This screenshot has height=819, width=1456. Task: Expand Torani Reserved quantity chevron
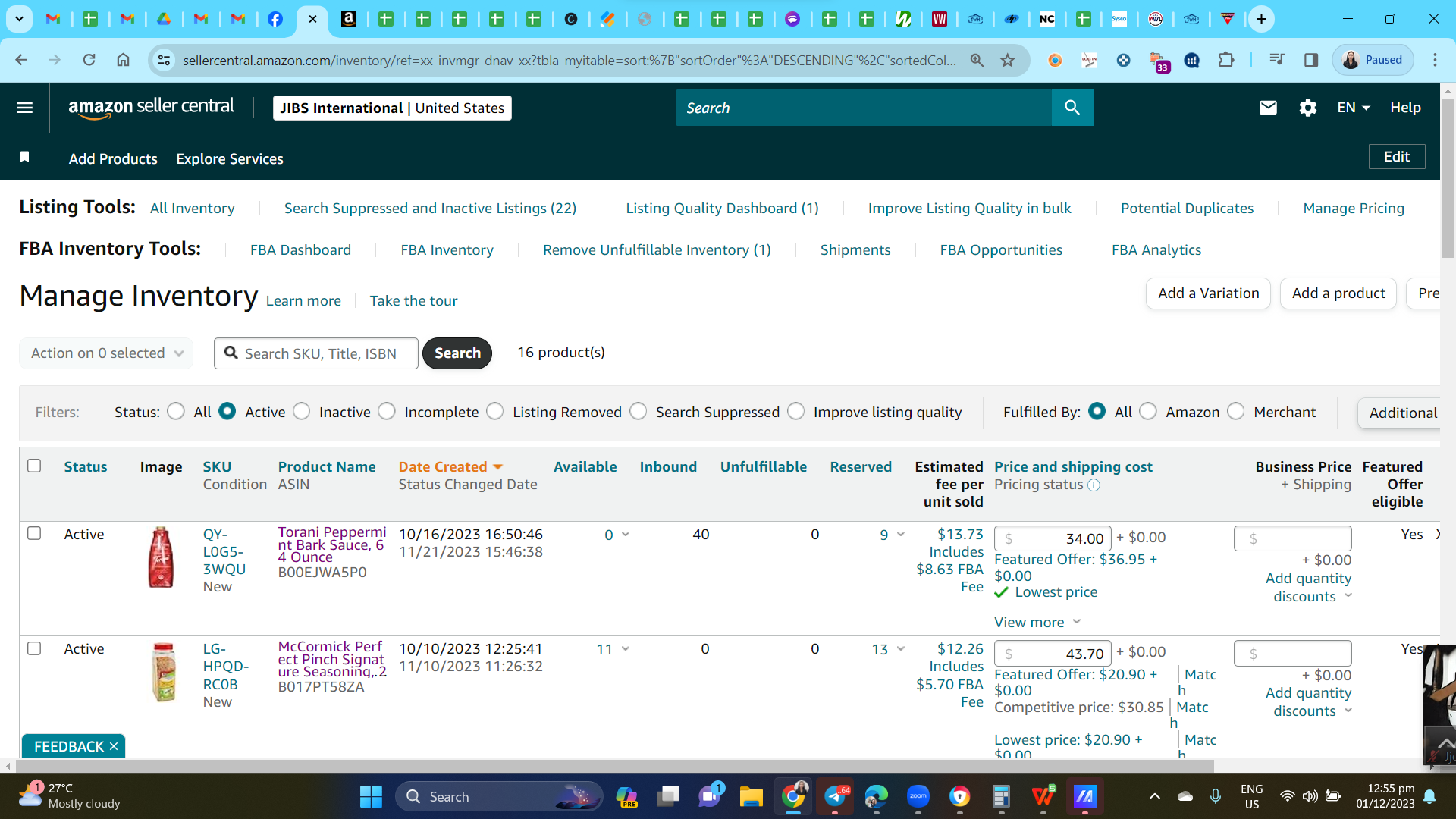coord(901,535)
